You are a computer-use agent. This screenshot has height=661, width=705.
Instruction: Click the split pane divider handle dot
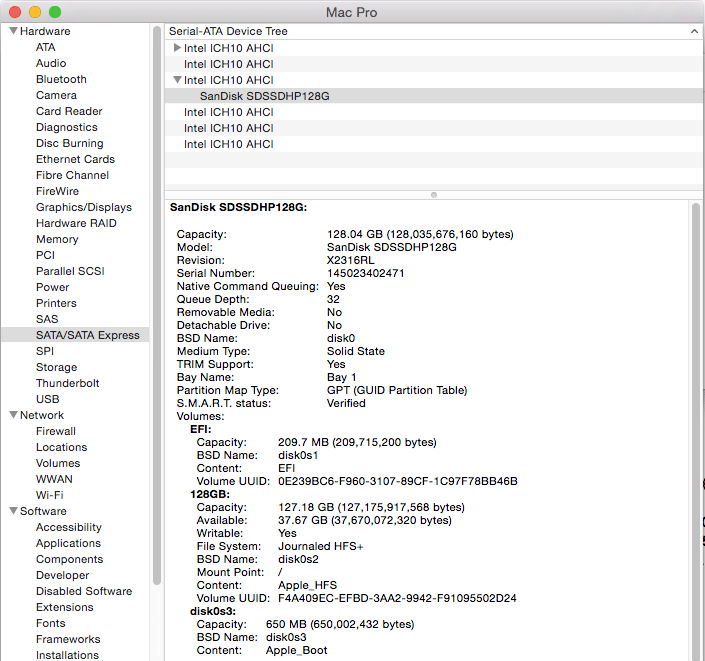pos(433,195)
